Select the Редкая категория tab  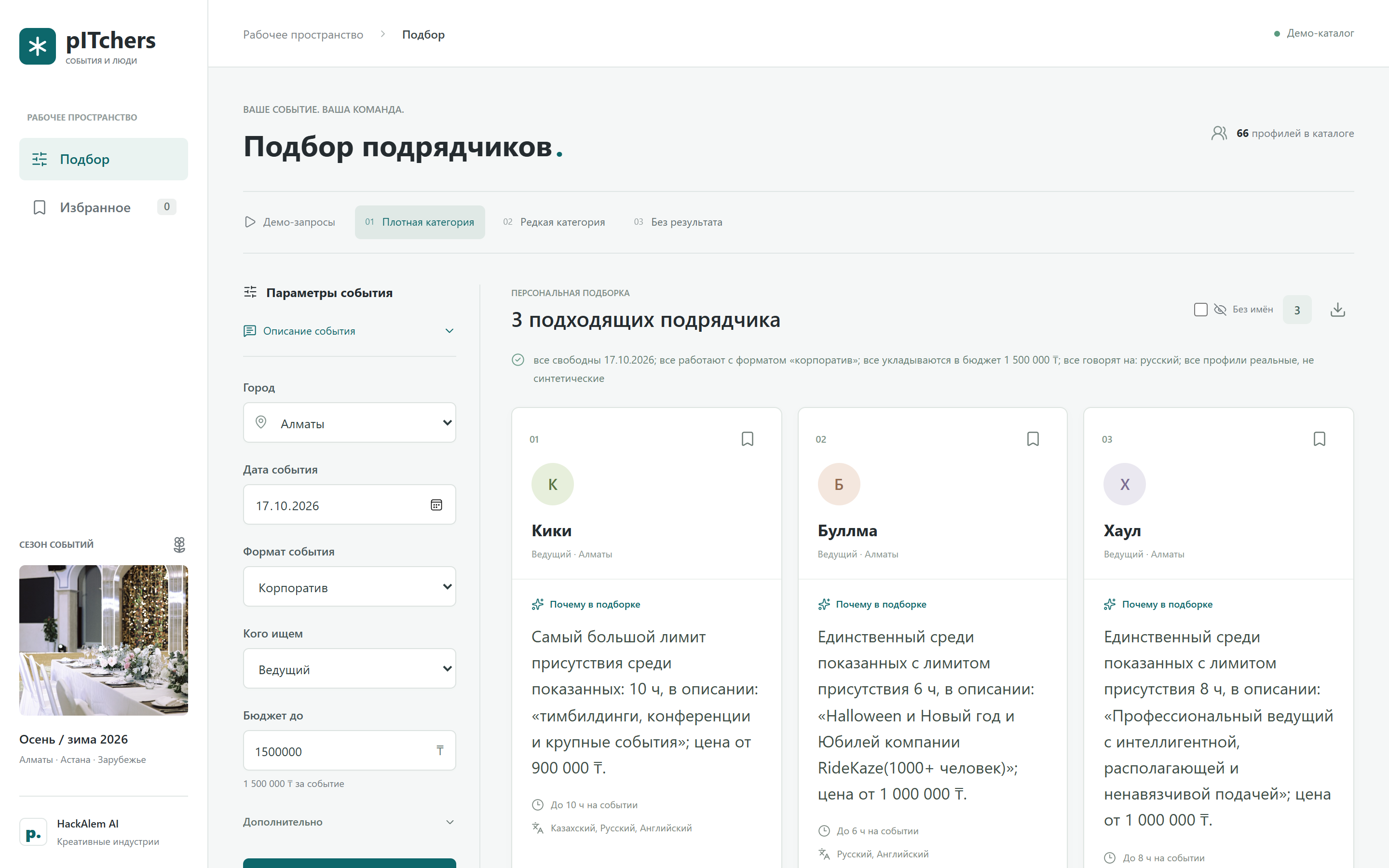[x=554, y=222]
